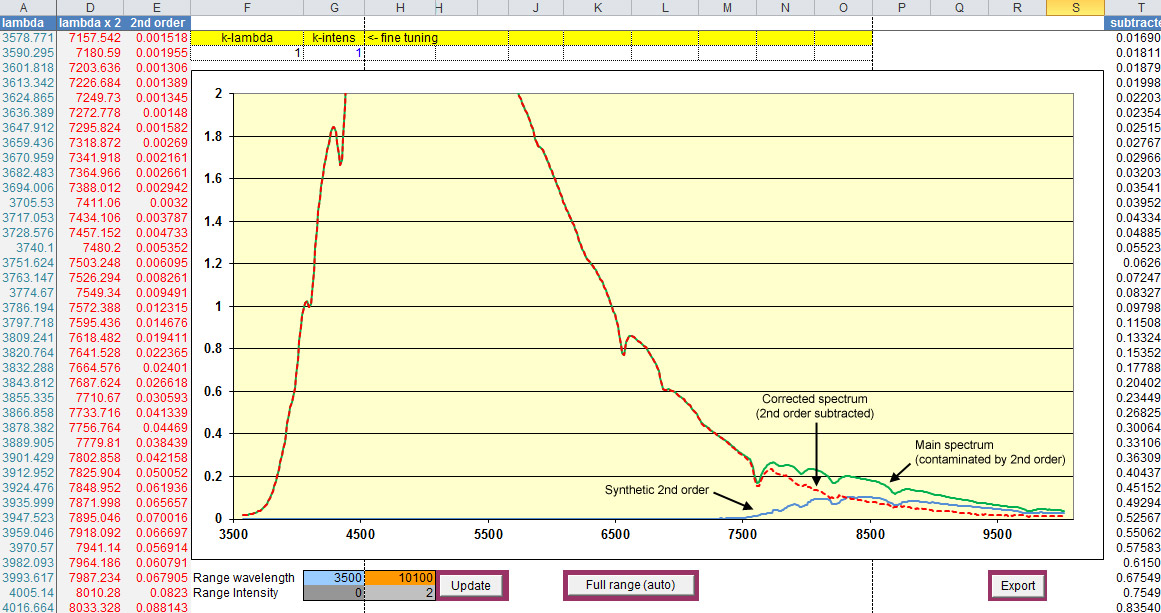Click the 'Corrected spectrum' chart annotation
The image size is (1161, 613).
tap(815, 406)
